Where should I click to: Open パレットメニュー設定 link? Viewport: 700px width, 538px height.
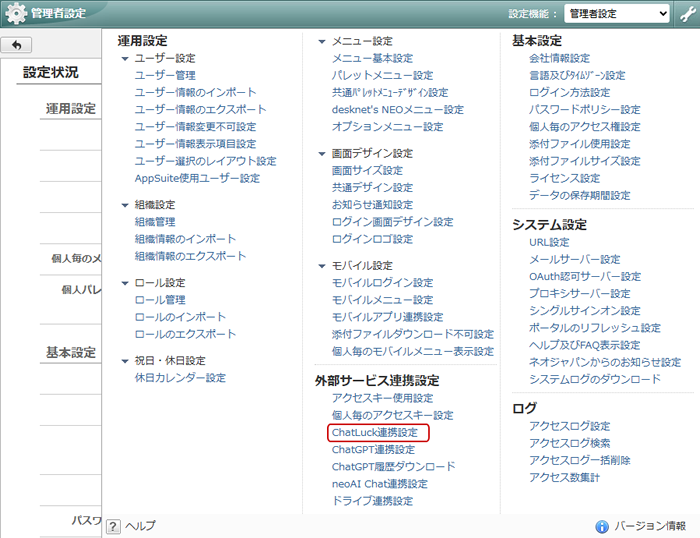(383, 75)
